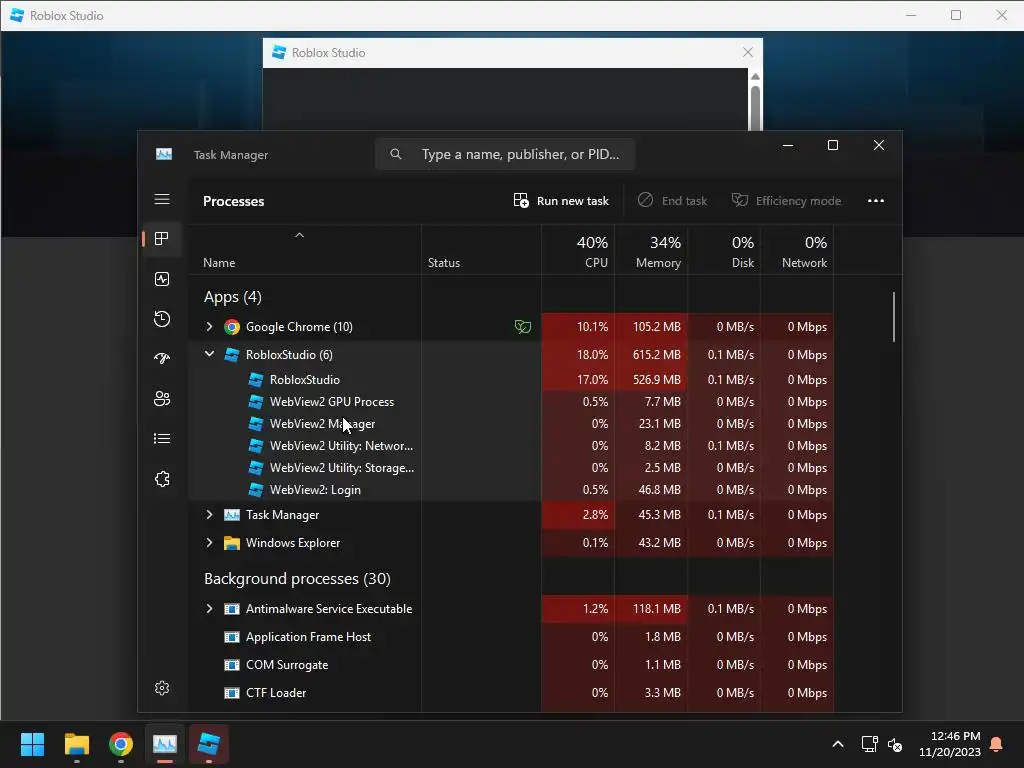This screenshot has width=1024, height=768.
Task: Click the Windows Explorer folder icon in list
Action: [232, 543]
